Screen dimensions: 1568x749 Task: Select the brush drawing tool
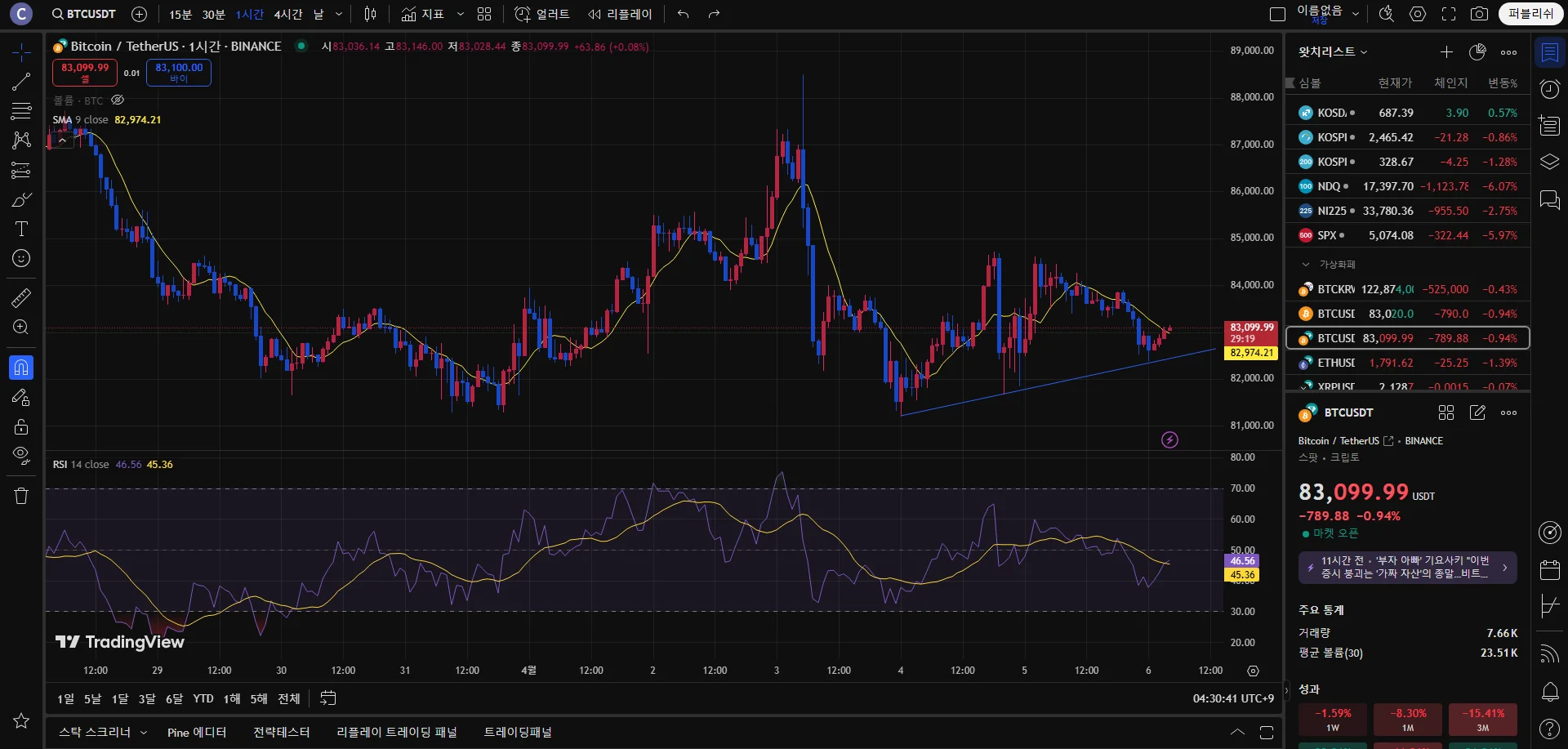[21, 199]
